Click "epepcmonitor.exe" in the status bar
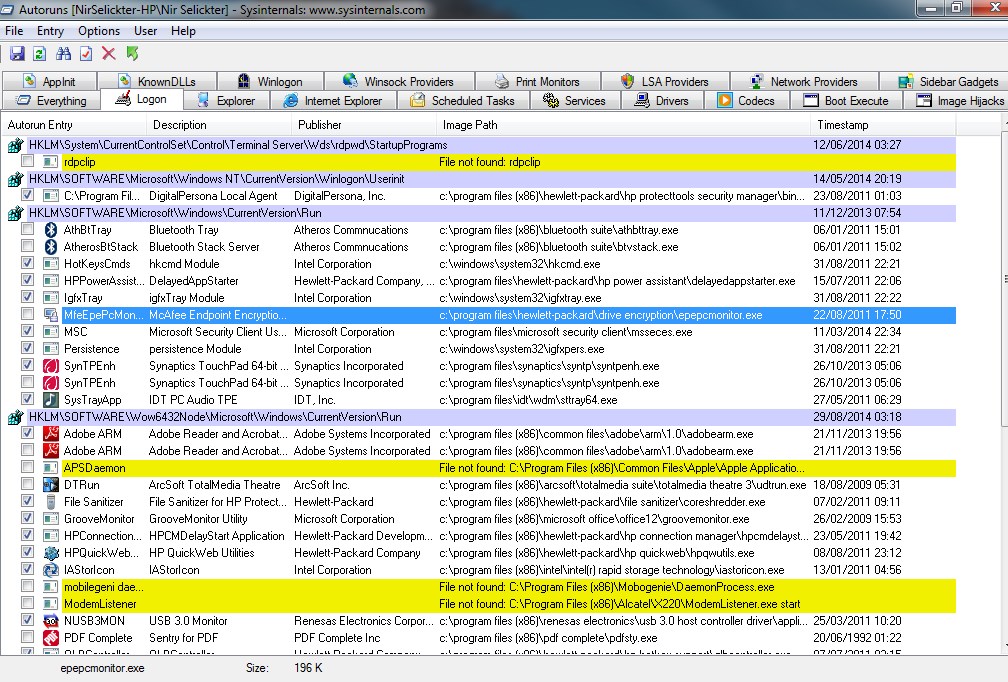The width and height of the screenshot is (1008, 682). coord(102,669)
